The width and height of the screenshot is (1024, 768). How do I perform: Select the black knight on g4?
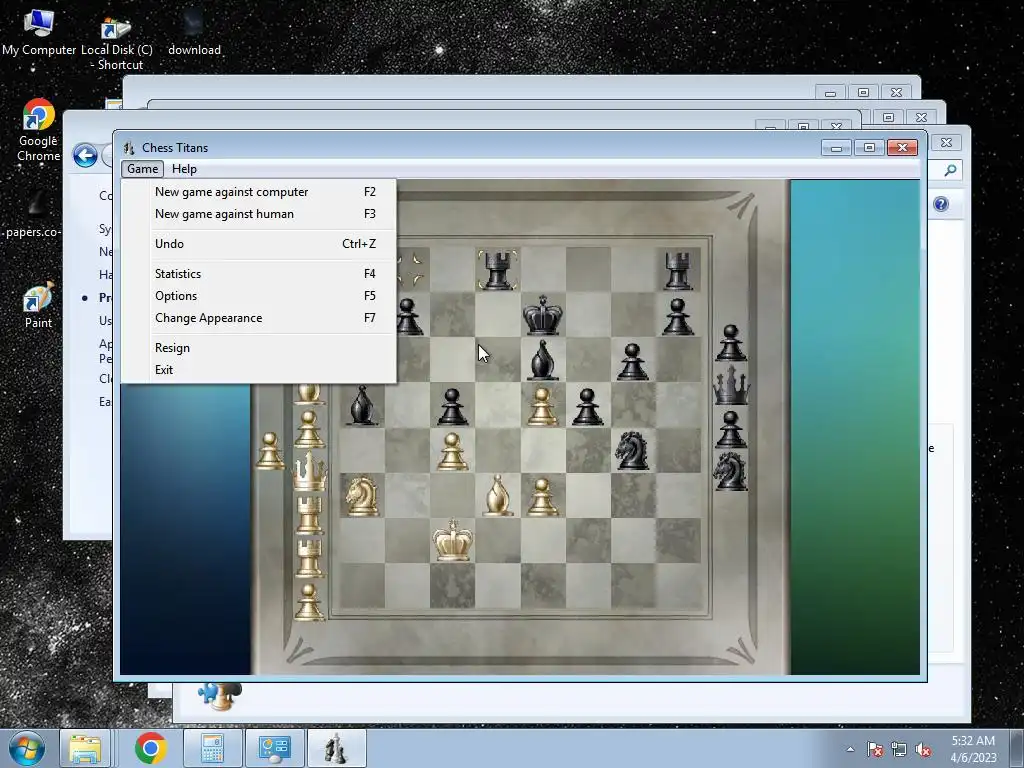(x=632, y=451)
